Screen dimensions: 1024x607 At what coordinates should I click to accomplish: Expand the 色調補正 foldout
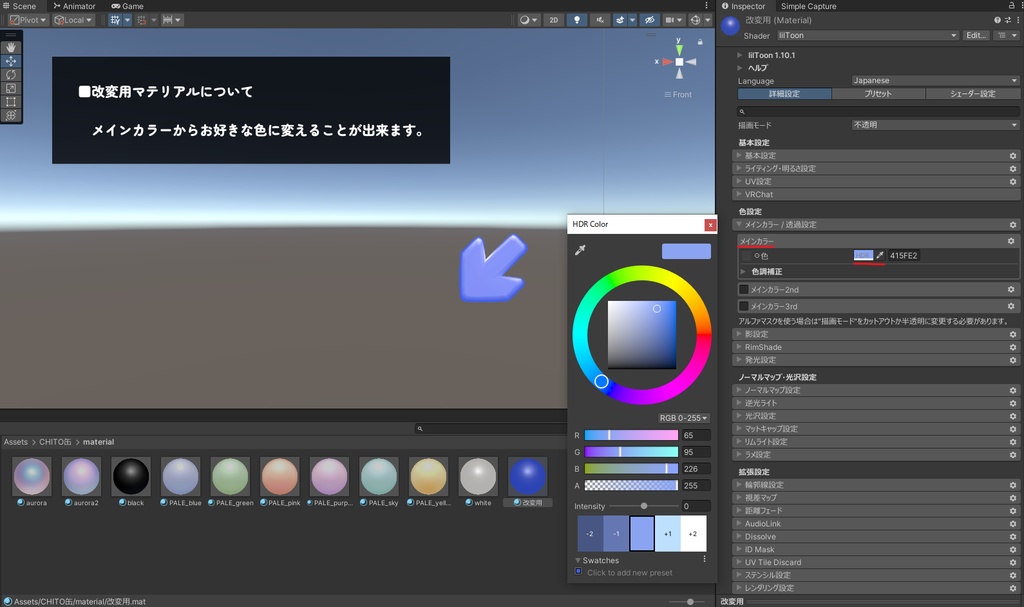[x=743, y=272]
